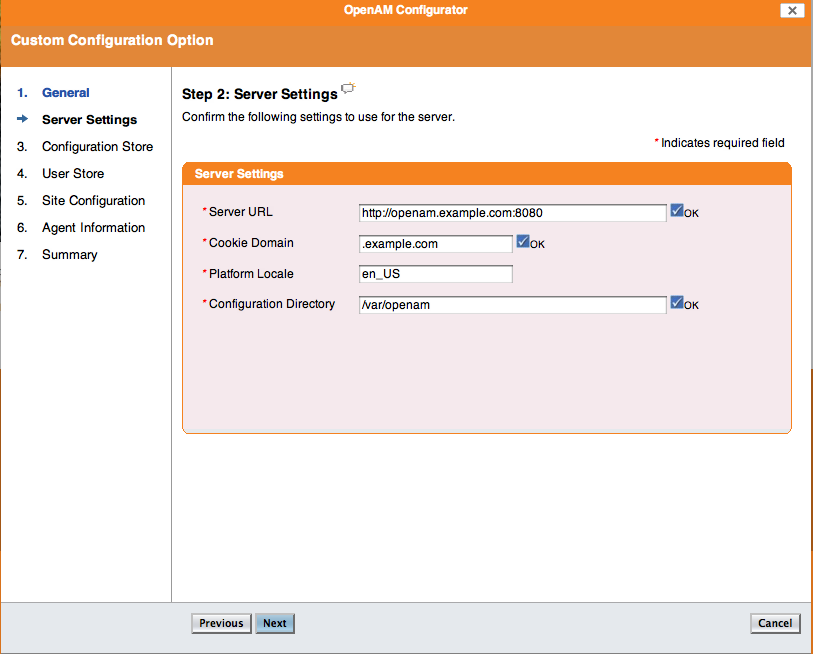The width and height of the screenshot is (813, 654).
Task: Click the OK checkmark beside Configuration Directory
Action: (677, 302)
